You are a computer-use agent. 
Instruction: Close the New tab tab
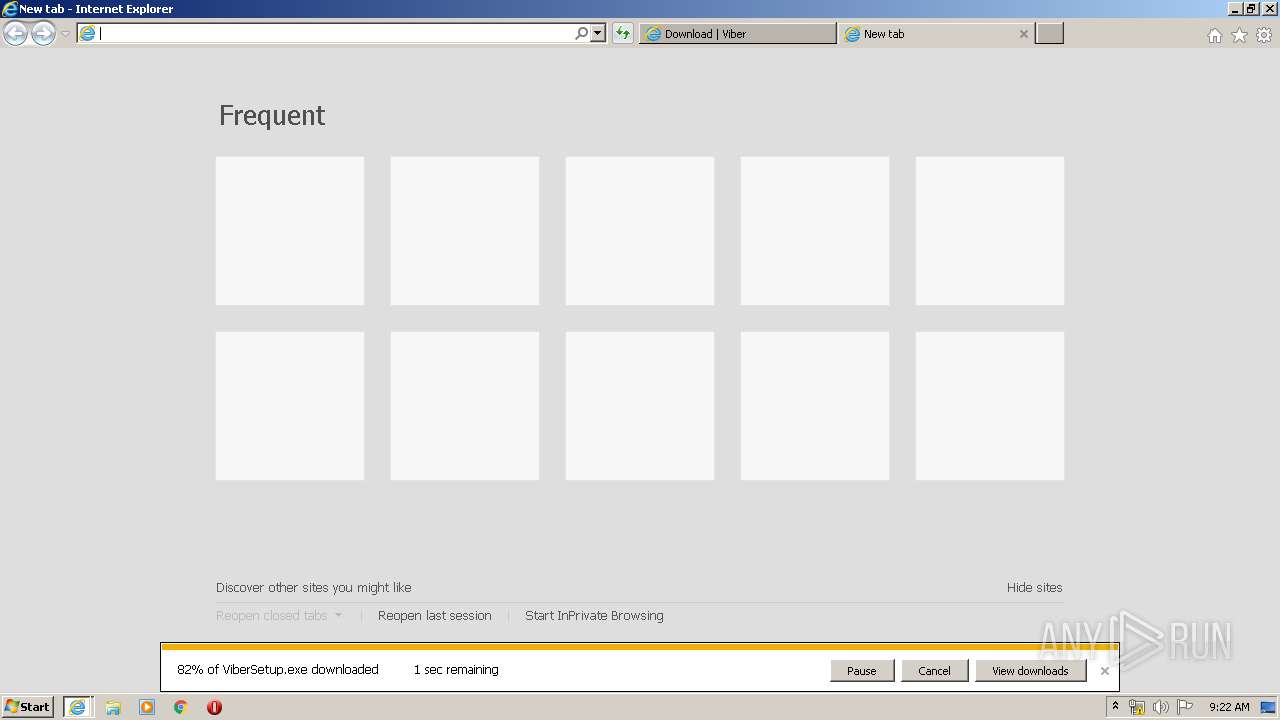pyautogui.click(x=1023, y=34)
